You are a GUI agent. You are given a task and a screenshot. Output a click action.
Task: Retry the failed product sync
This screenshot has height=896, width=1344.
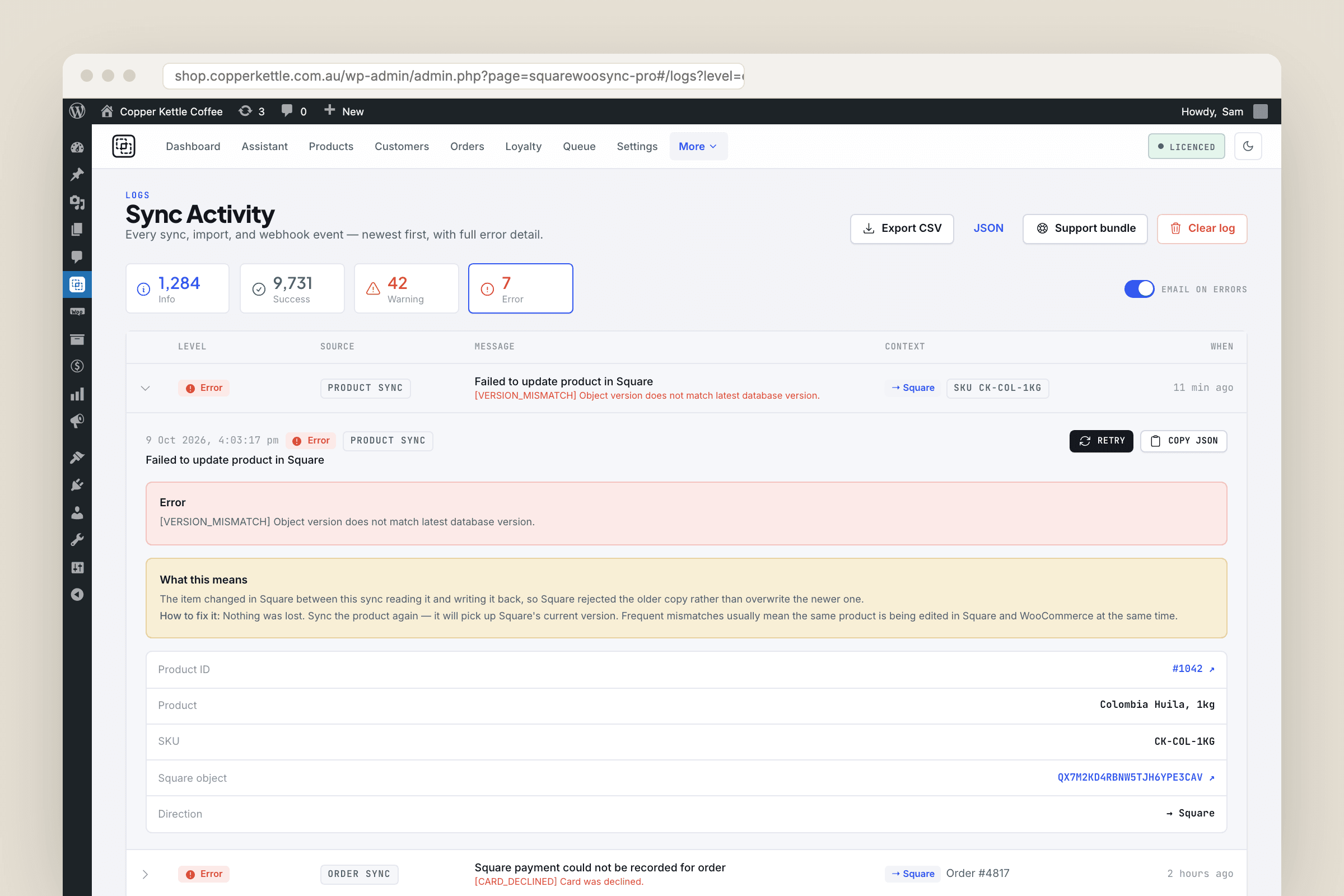[1101, 441]
